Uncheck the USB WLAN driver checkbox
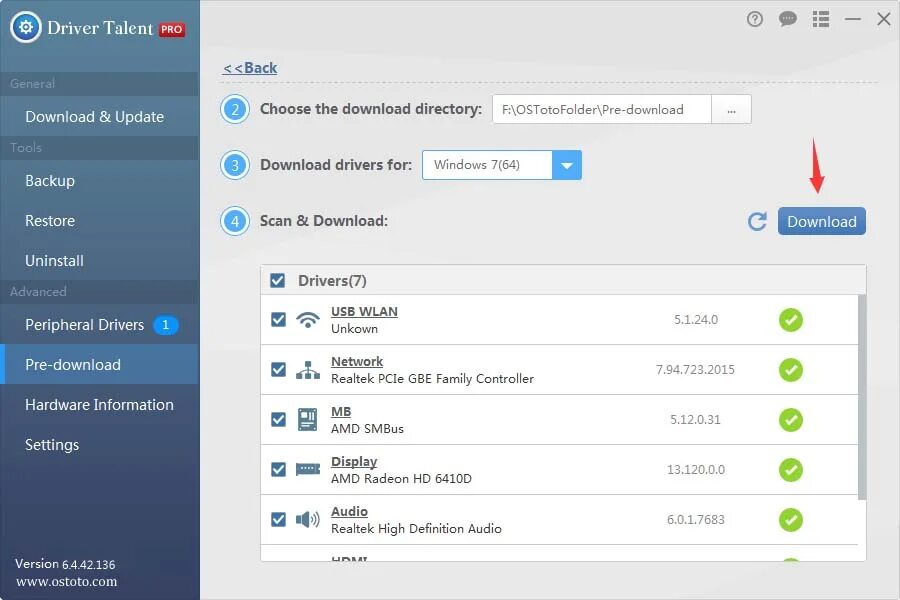Screen dimensions: 900x600 point(278,319)
